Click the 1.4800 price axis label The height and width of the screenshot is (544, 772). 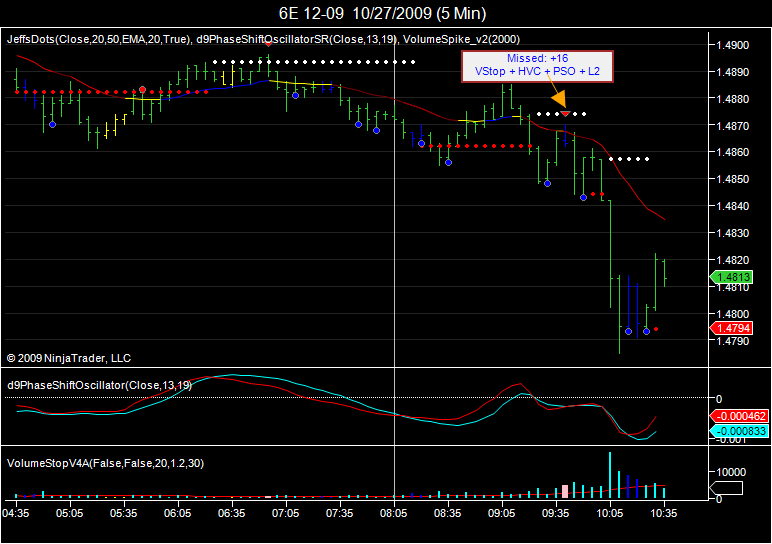732,314
